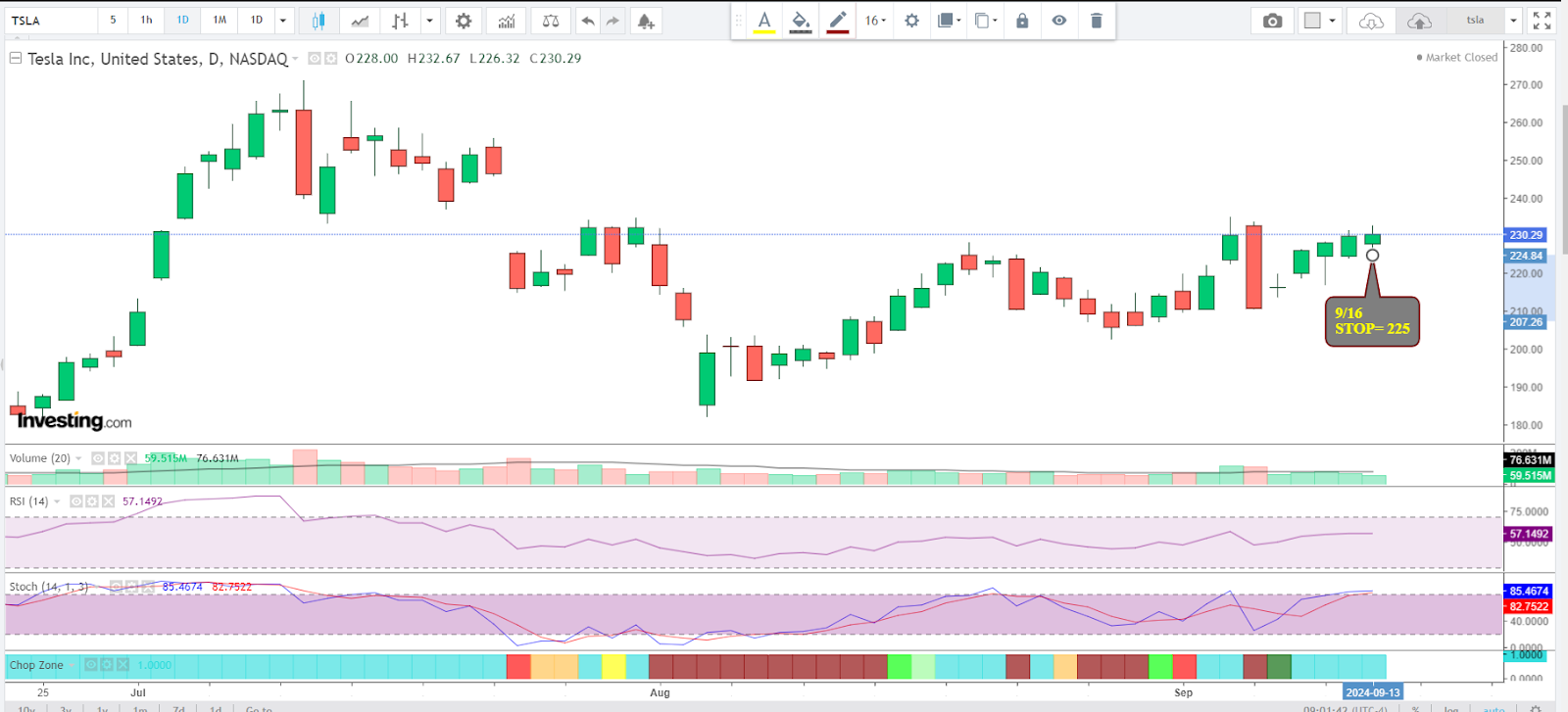Click the 224.84 price axis label
This screenshot has width=1568, height=712.
tap(1525, 256)
